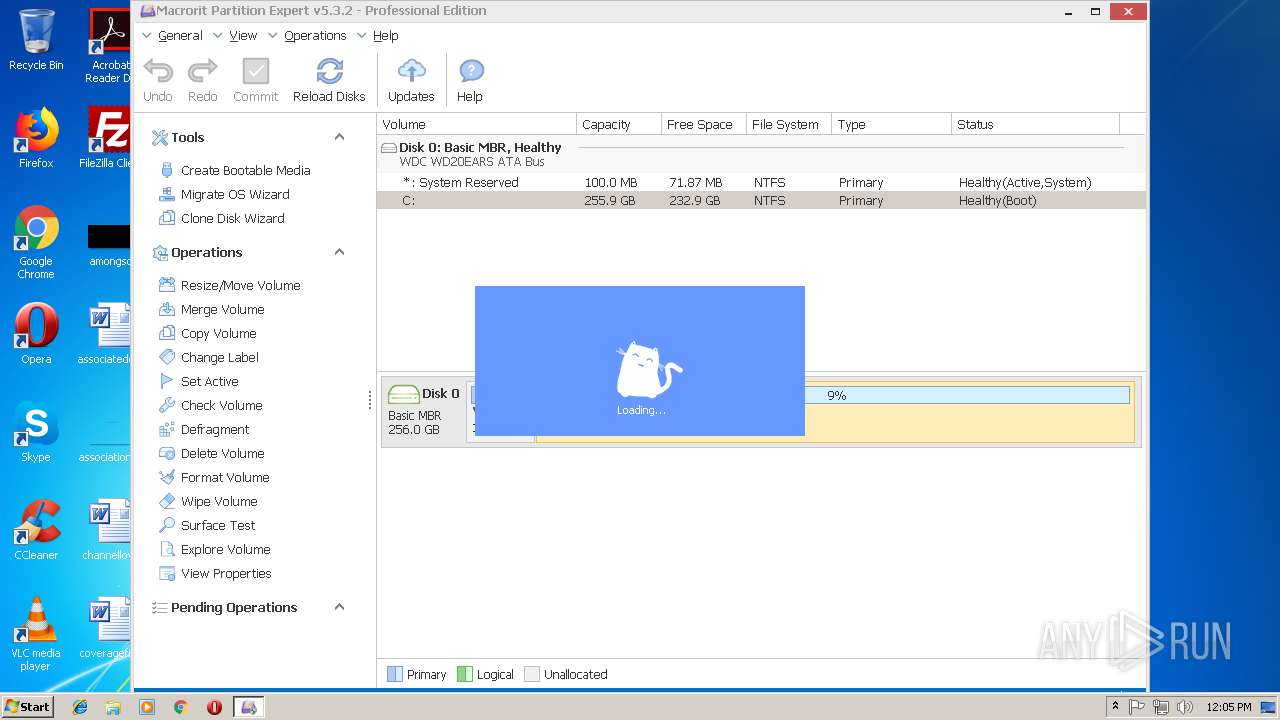Open the Clone Disk Wizard
1280x720 pixels.
click(x=232, y=218)
